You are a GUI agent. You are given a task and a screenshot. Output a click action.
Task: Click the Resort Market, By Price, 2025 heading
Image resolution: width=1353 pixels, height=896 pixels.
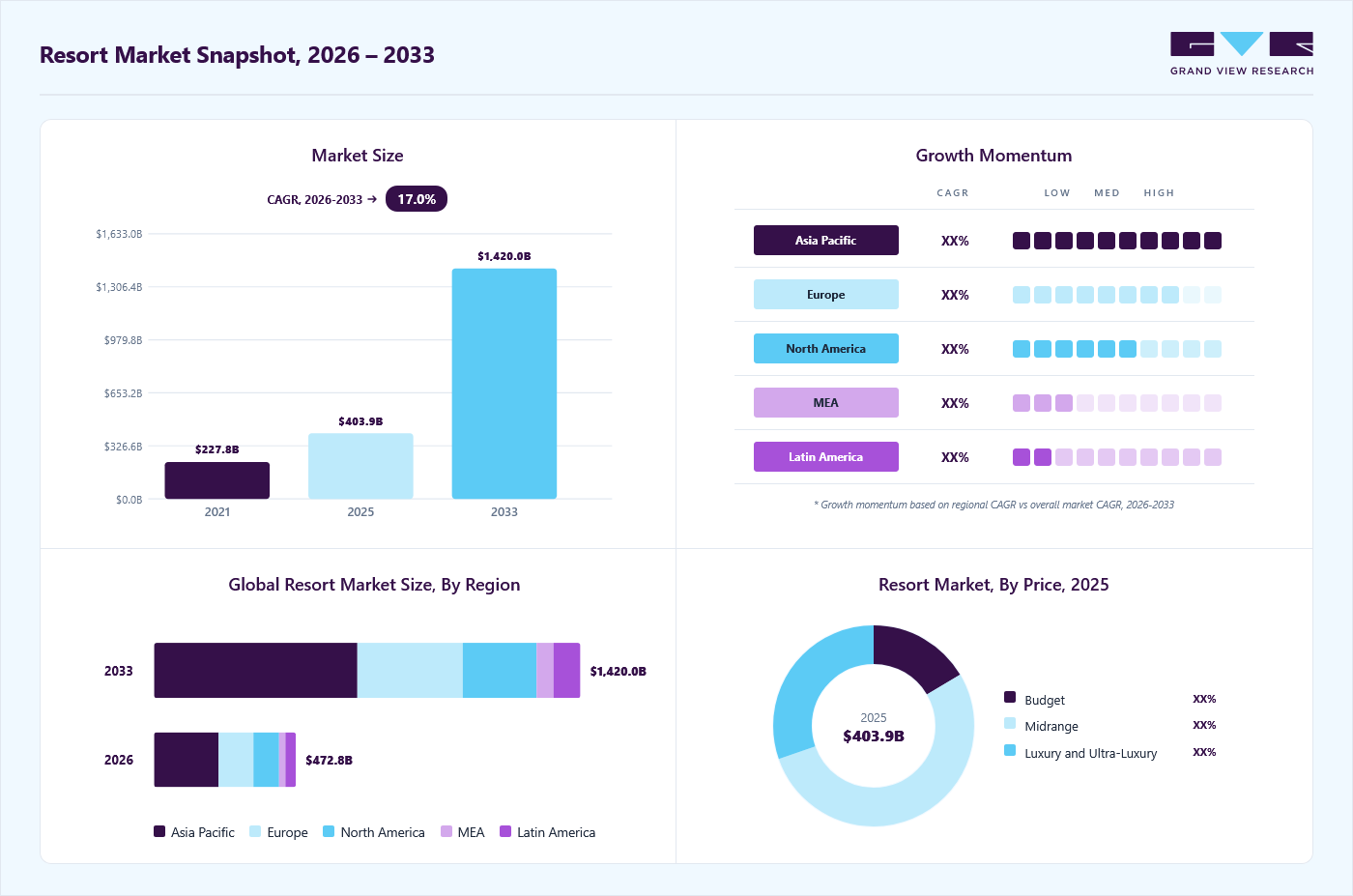click(x=993, y=585)
